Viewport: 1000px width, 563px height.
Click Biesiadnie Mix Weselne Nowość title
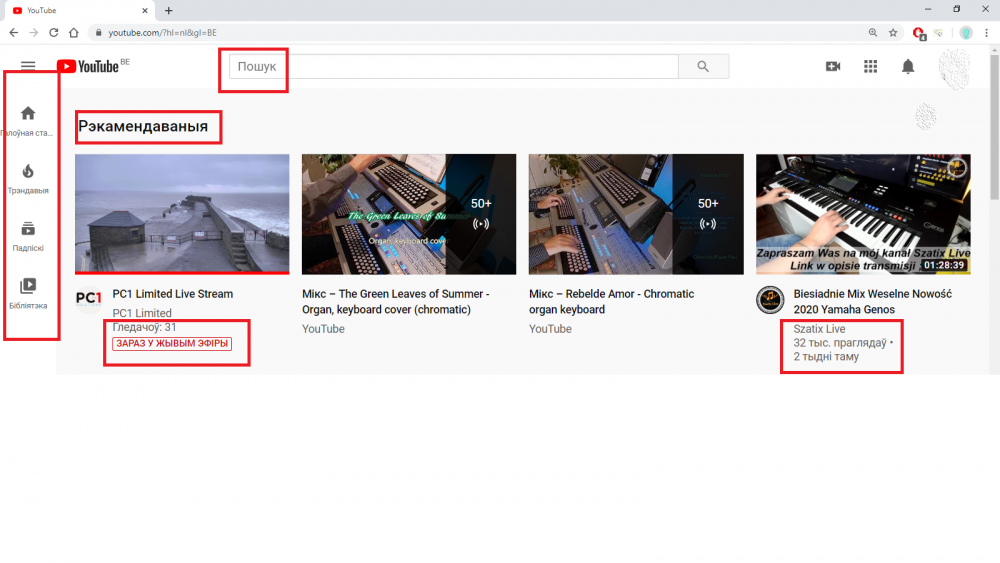[872, 302]
